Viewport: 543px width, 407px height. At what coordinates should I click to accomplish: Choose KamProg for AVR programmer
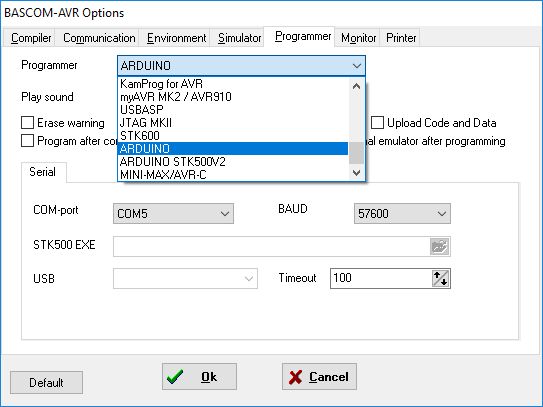point(233,84)
